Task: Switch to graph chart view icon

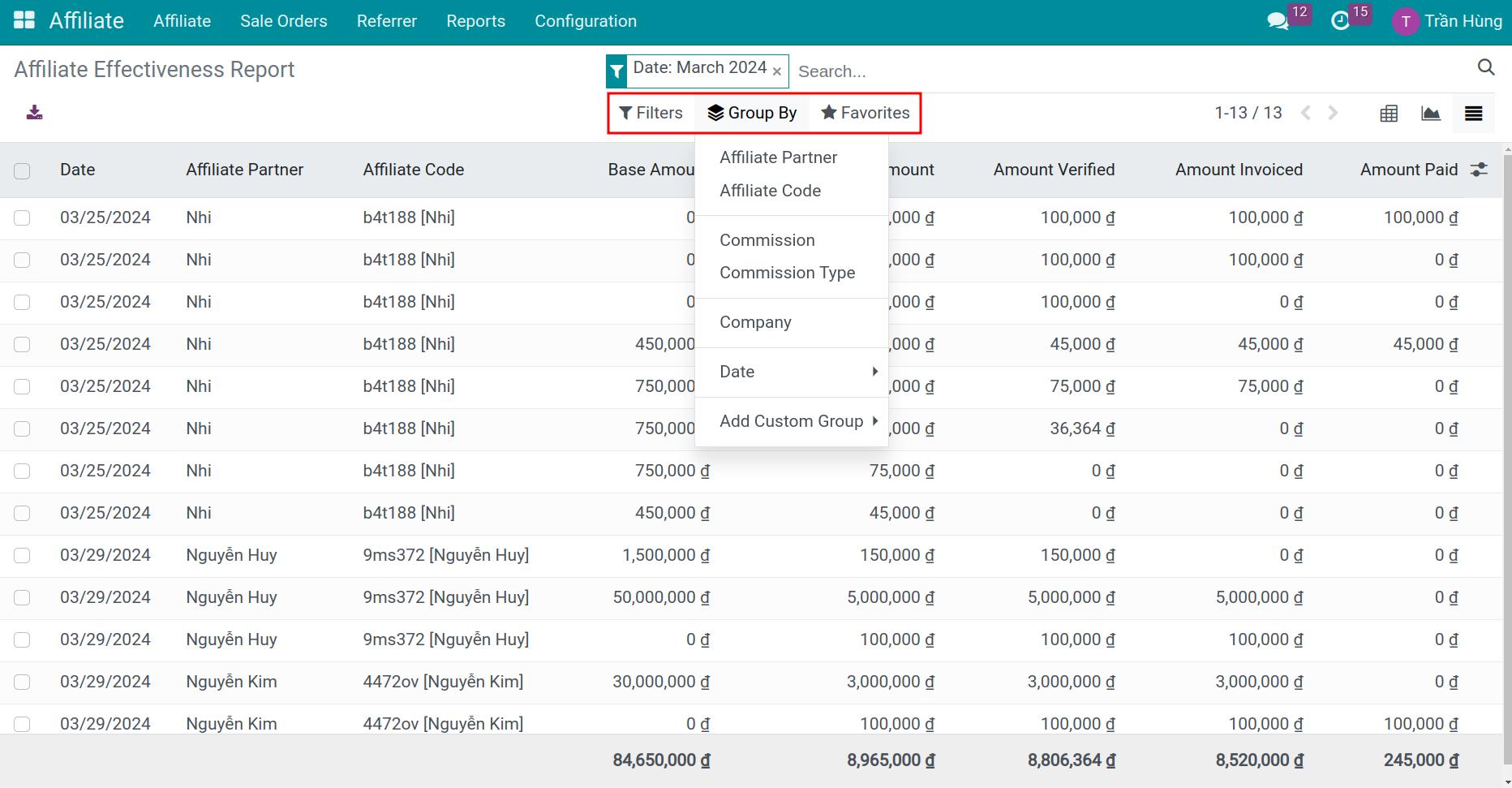Action: tap(1431, 114)
